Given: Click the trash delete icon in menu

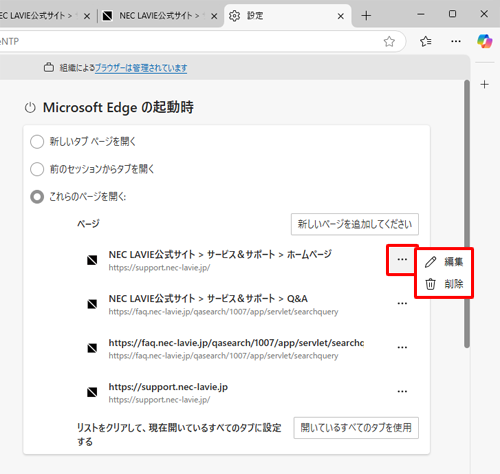Looking at the screenshot, I should pyautogui.click(x=430, y=284).
